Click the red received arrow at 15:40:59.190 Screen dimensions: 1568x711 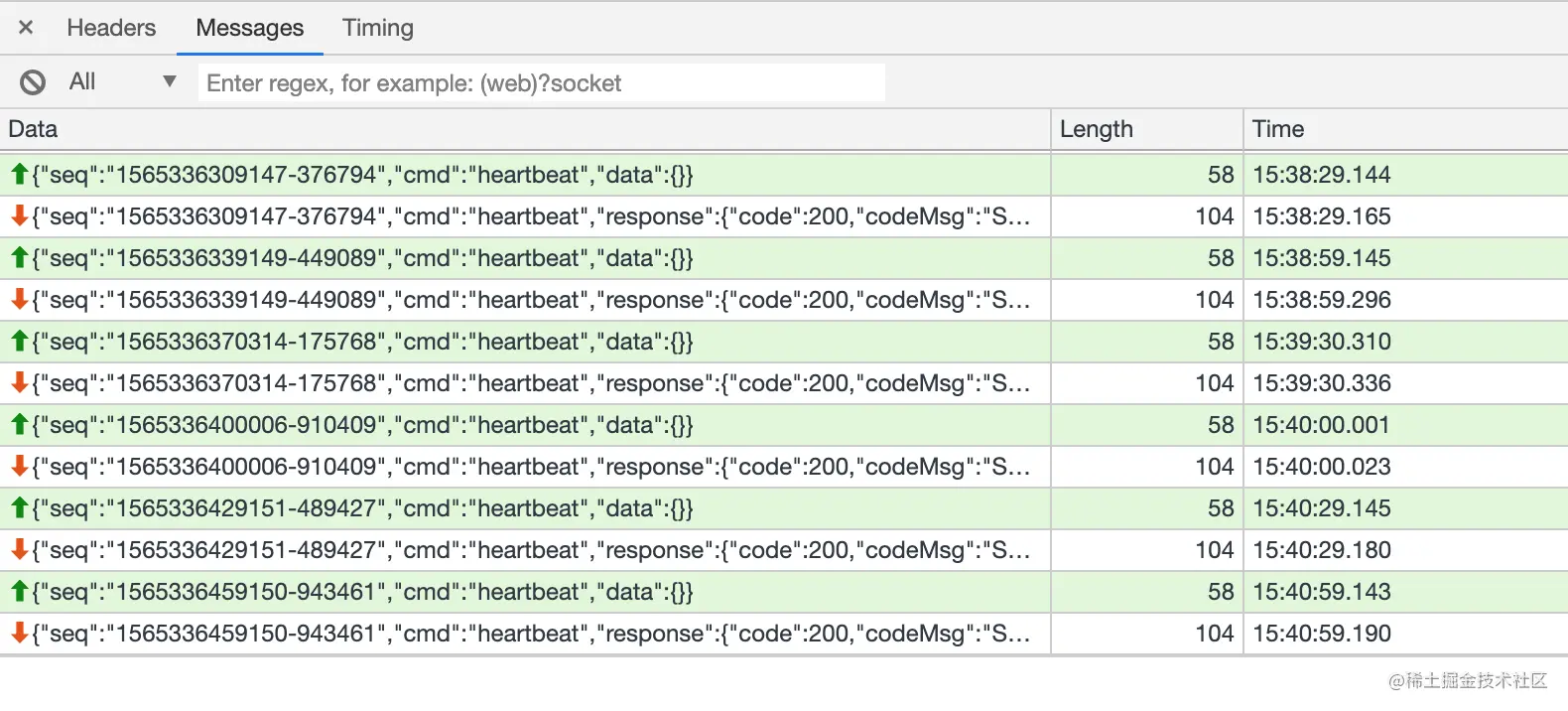click(x=19, y=634)
